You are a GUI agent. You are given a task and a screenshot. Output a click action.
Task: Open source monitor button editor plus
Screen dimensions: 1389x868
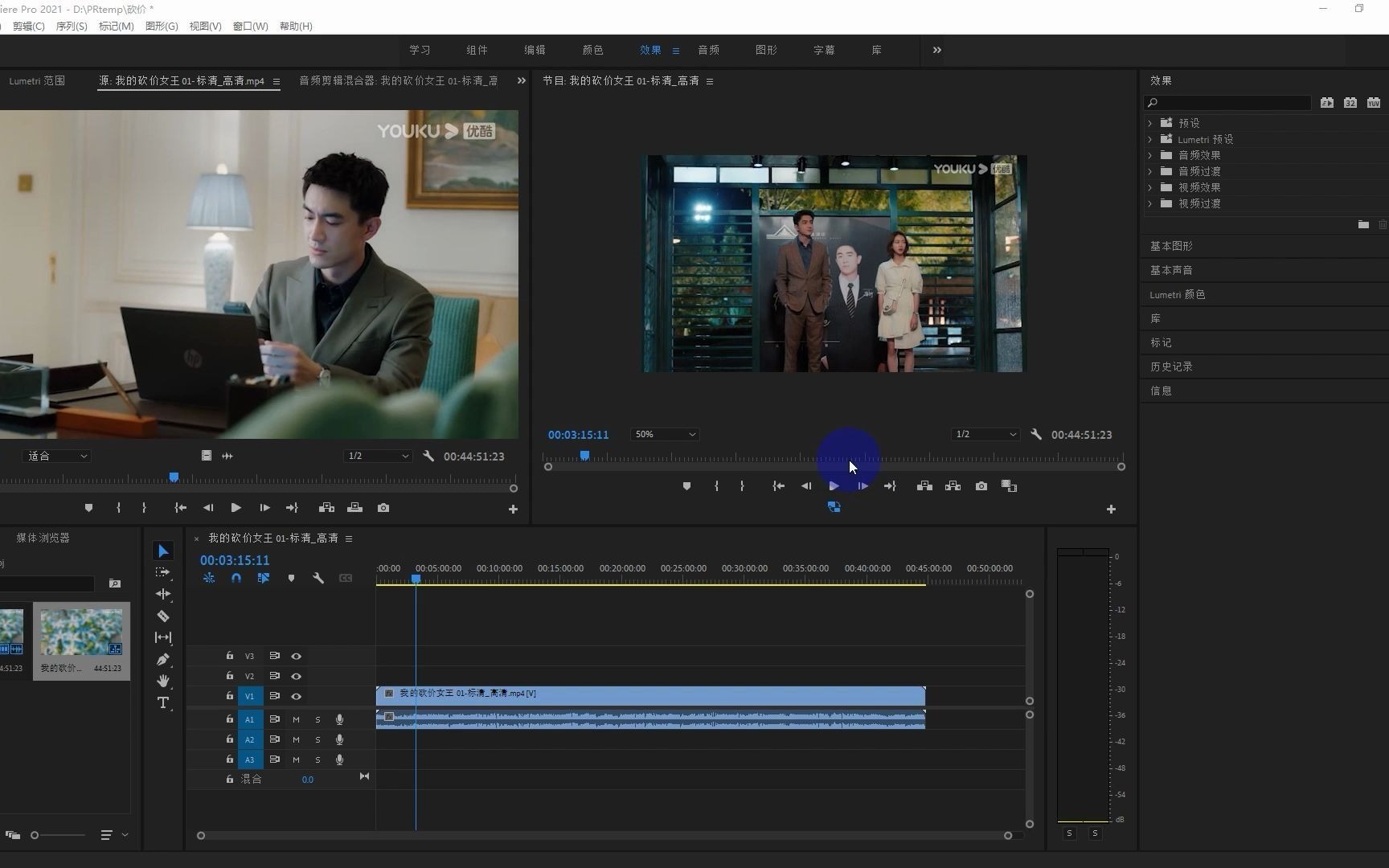coord(513,509)
